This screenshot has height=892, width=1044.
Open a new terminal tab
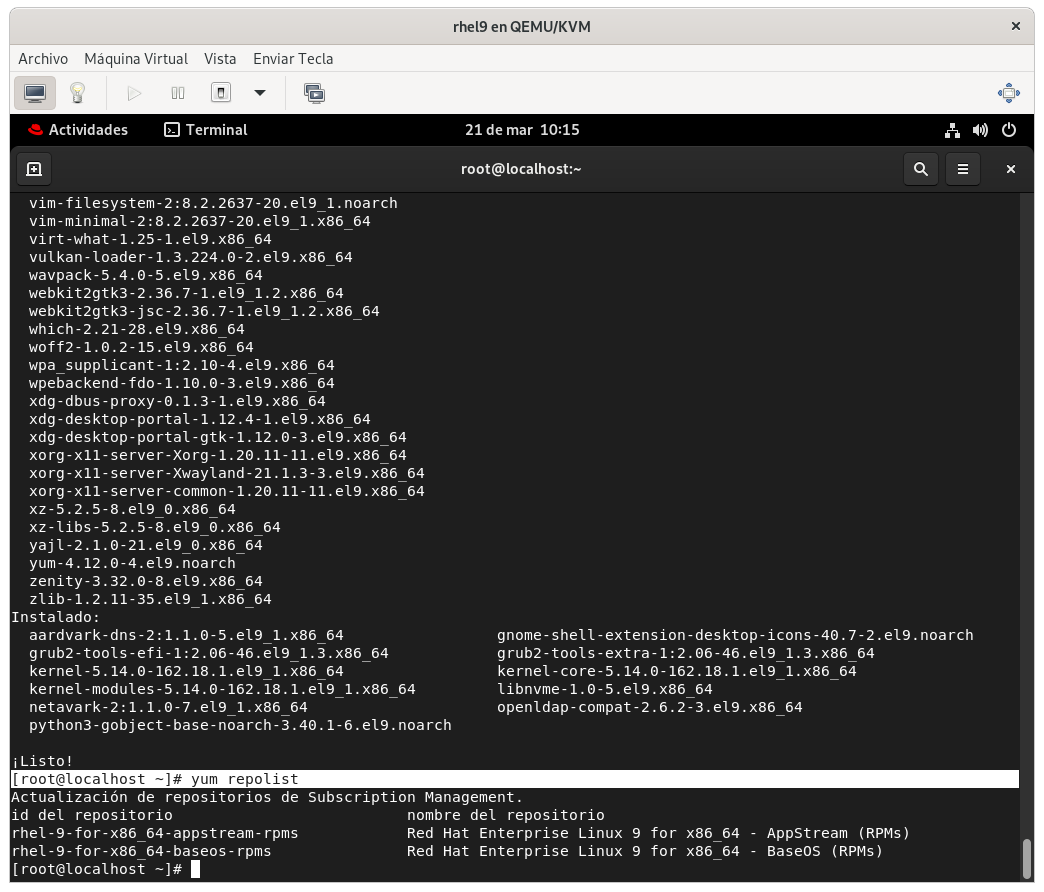pyautogui.click(x=33, y=169)
